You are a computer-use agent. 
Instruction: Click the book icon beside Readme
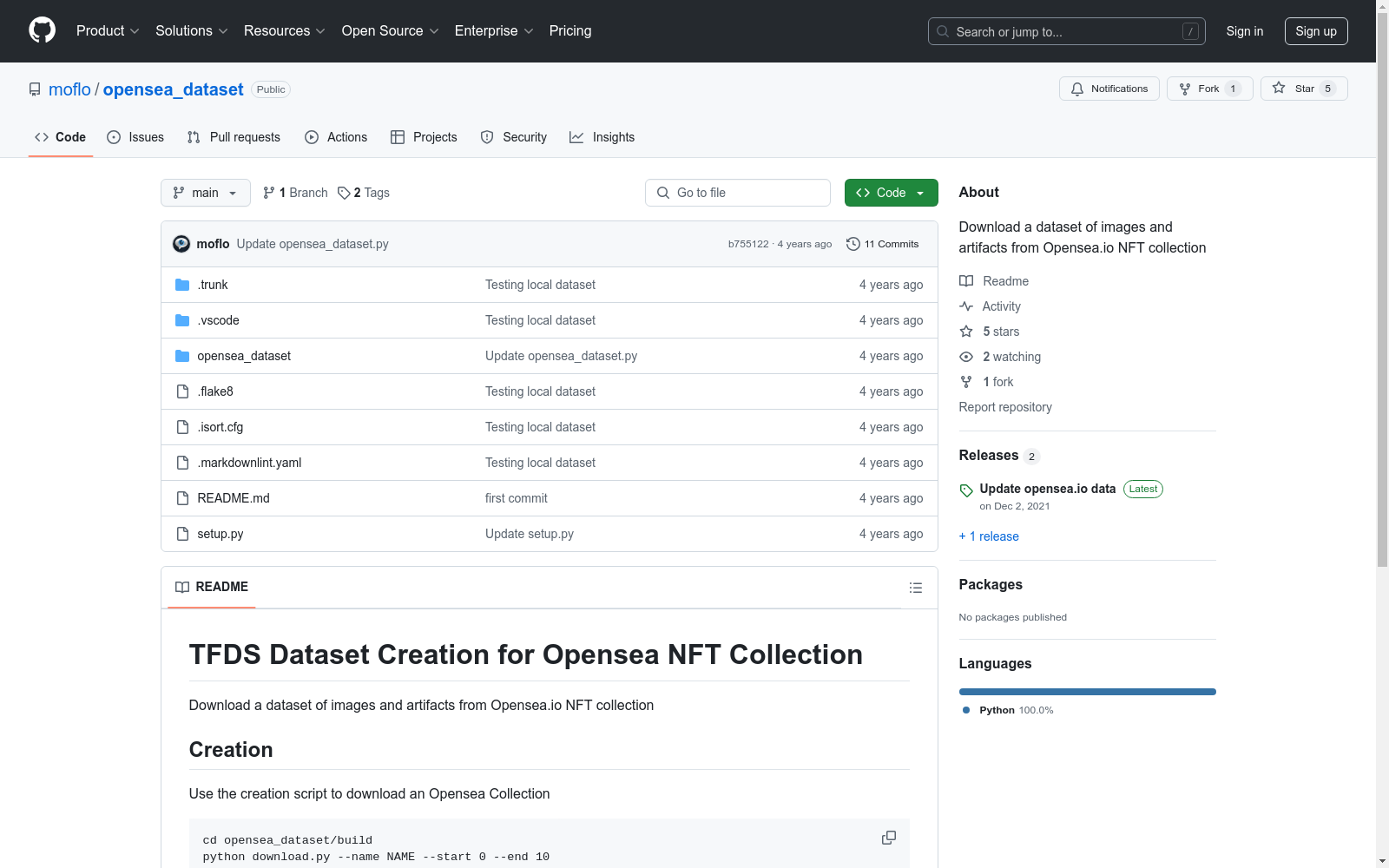pos(966,281)
